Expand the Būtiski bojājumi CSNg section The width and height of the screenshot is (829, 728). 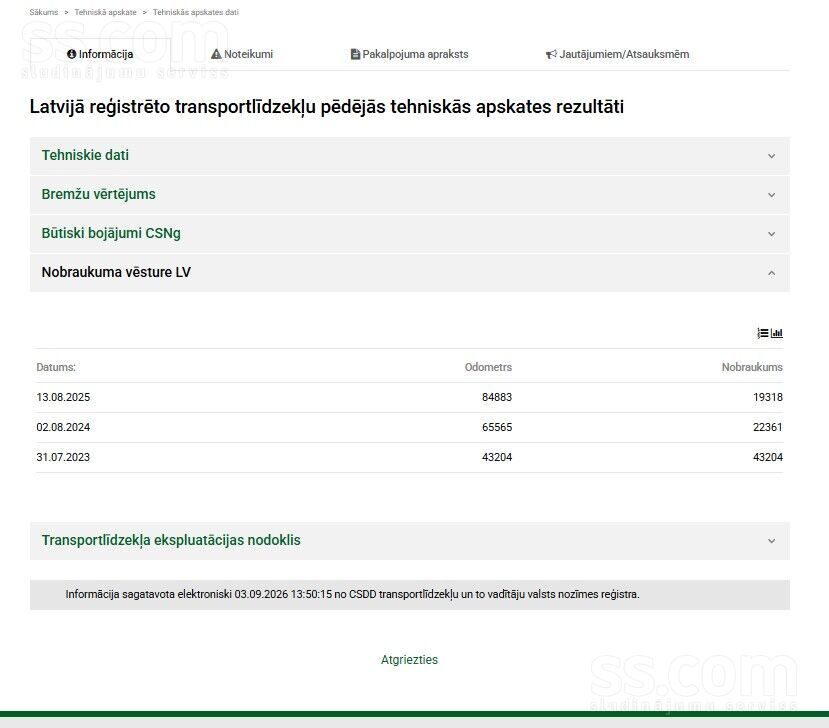click(410, 233)
